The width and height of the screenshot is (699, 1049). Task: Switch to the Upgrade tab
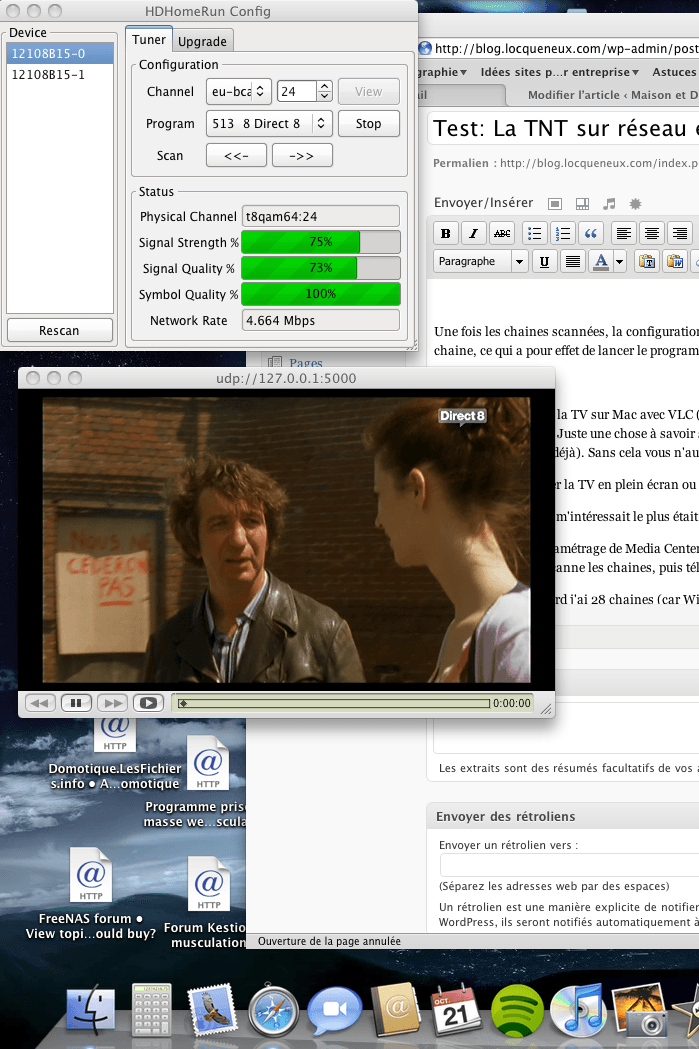[202, 41]
